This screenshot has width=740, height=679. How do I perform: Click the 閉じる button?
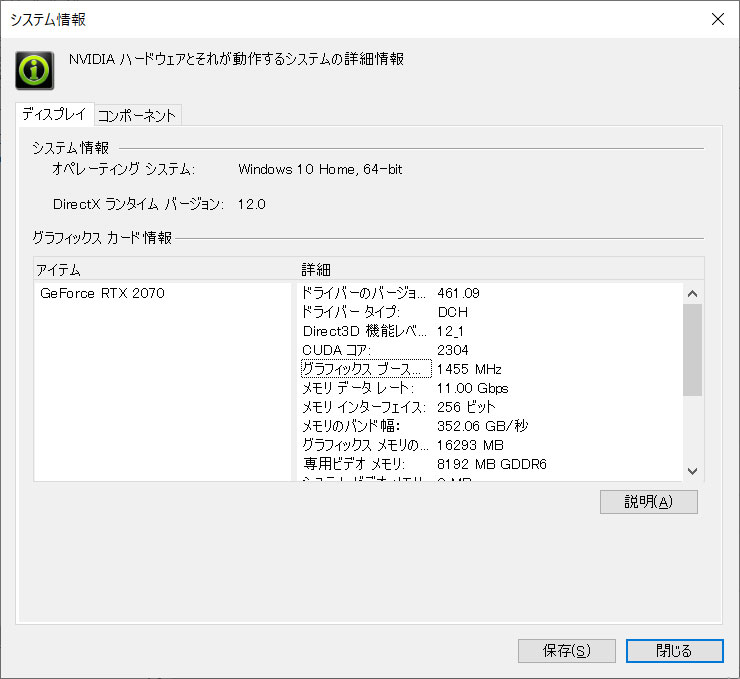pyautogui.click(x=674, y=651)
